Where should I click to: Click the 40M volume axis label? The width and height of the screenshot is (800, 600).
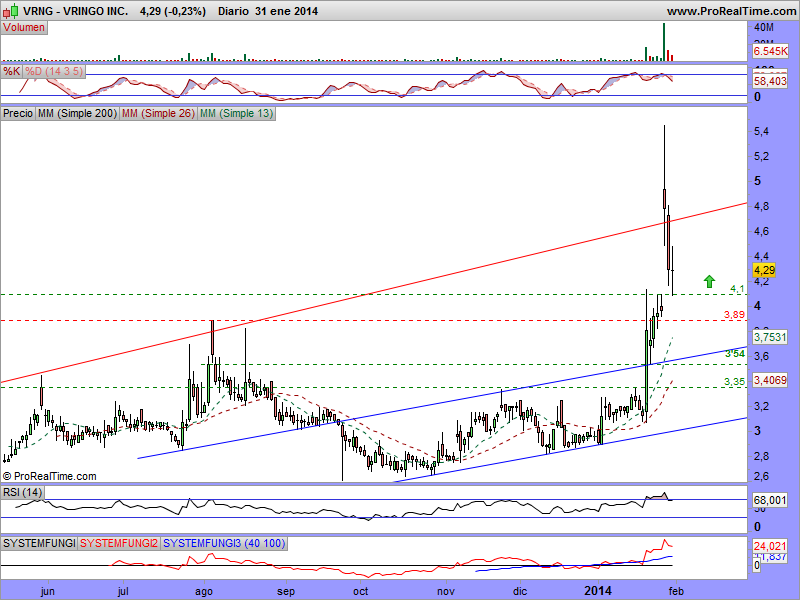click(764, 28)
